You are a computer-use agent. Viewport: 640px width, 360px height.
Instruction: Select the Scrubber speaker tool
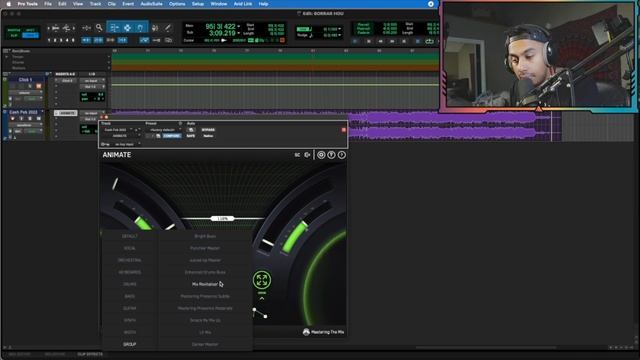[x=155, y=28]
